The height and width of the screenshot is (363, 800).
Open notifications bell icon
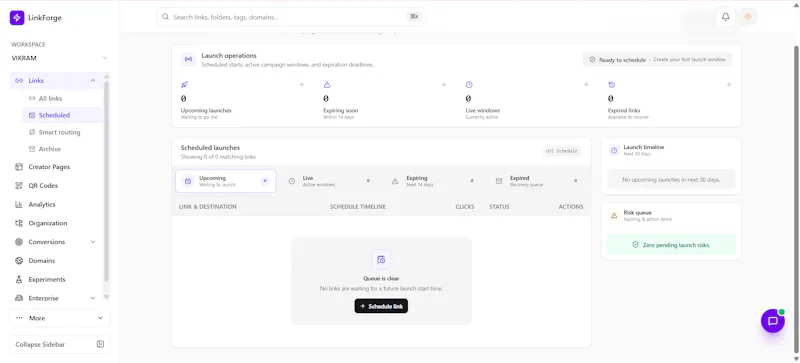point(725,17)
